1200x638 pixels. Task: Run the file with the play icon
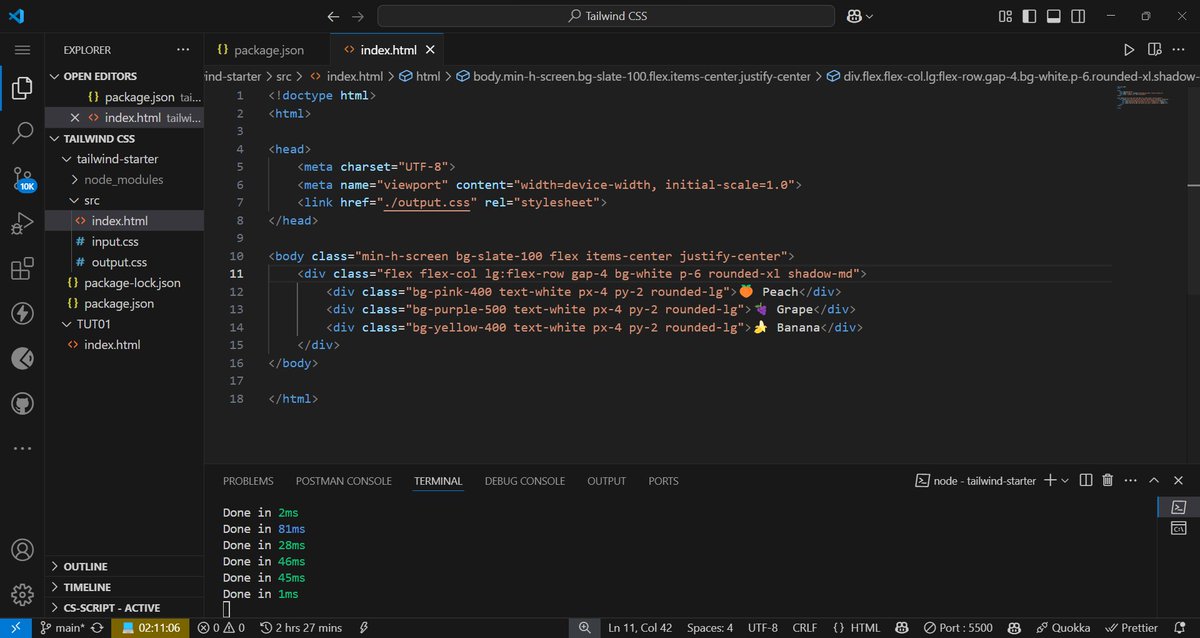pyautogui.click(x=1129, y=49)
